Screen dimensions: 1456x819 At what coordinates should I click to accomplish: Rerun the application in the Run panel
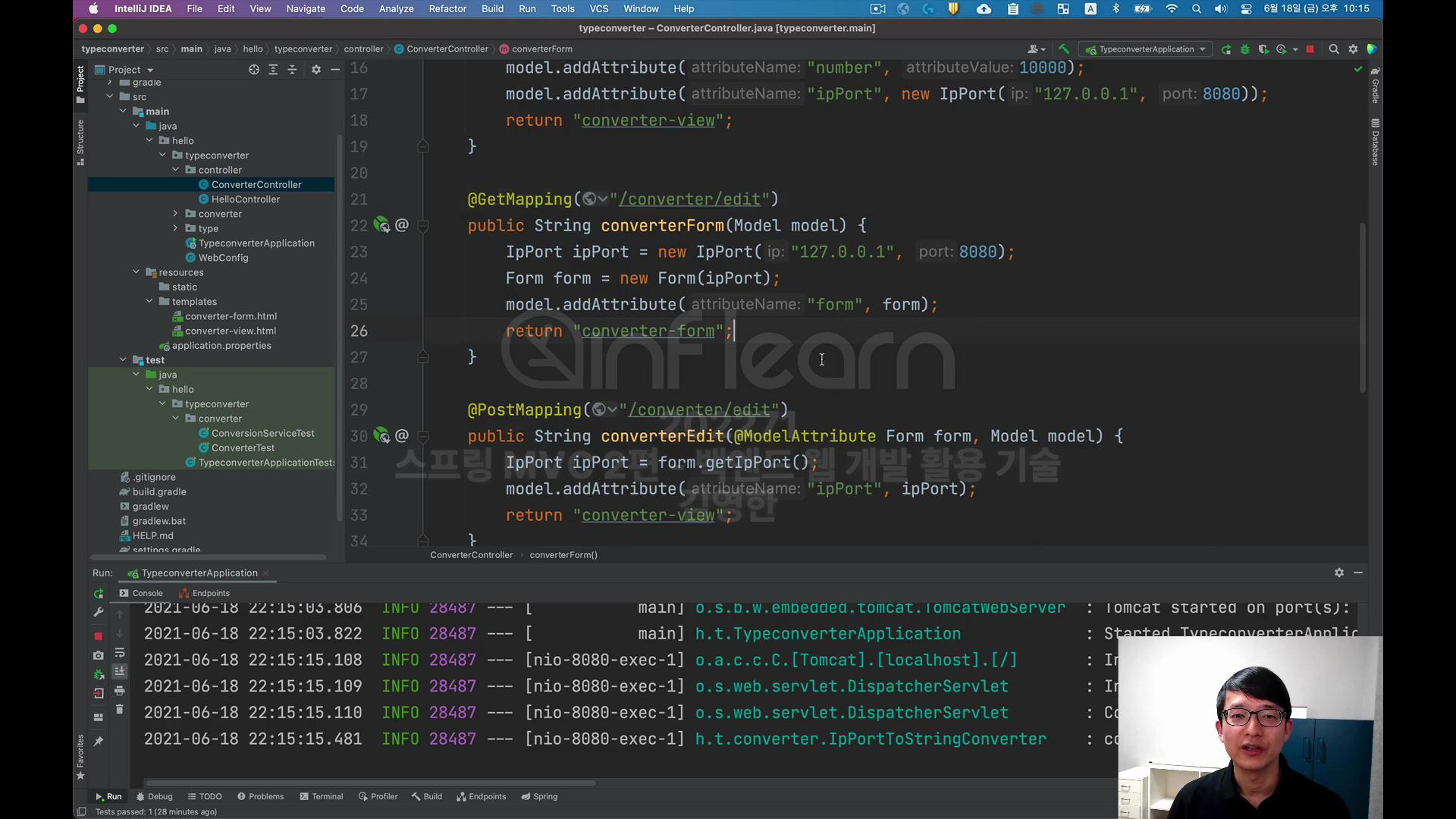(99, 594)
